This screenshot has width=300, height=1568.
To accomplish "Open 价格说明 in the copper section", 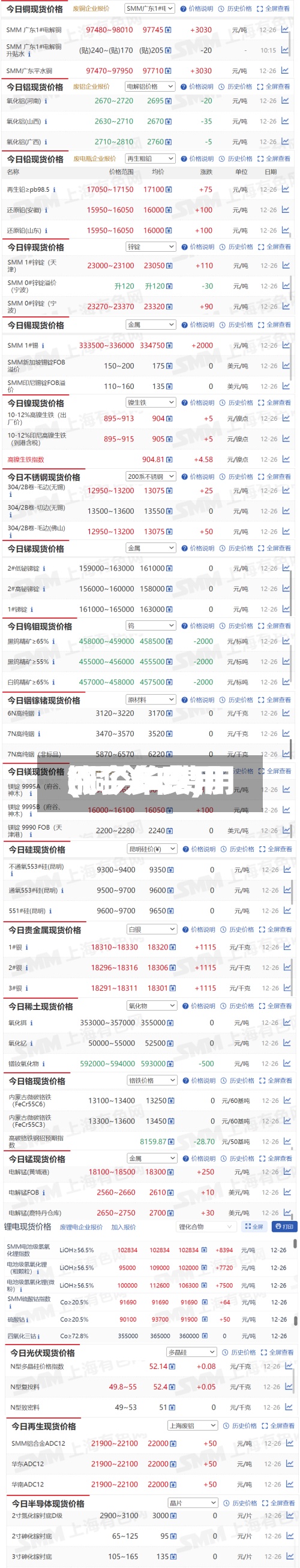I will click(x=197, y=9).
